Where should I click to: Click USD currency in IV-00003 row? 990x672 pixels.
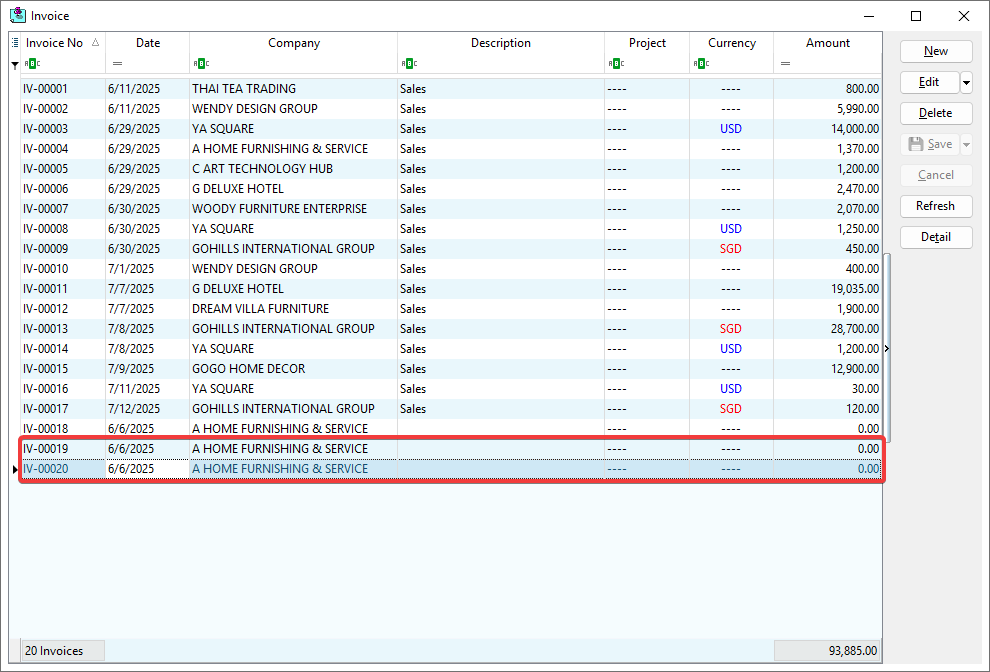(x=731, y=129)
